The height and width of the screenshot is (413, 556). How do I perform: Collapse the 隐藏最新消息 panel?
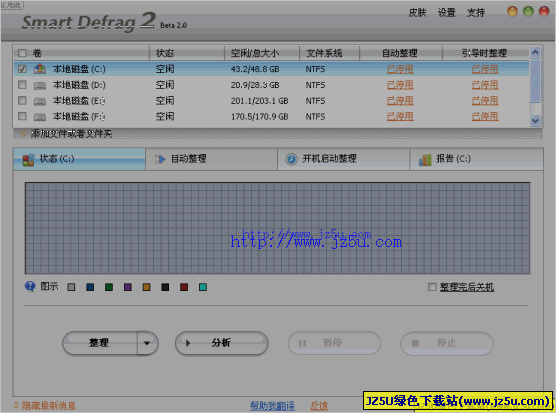pyautogui.click(x=45, y=406)
